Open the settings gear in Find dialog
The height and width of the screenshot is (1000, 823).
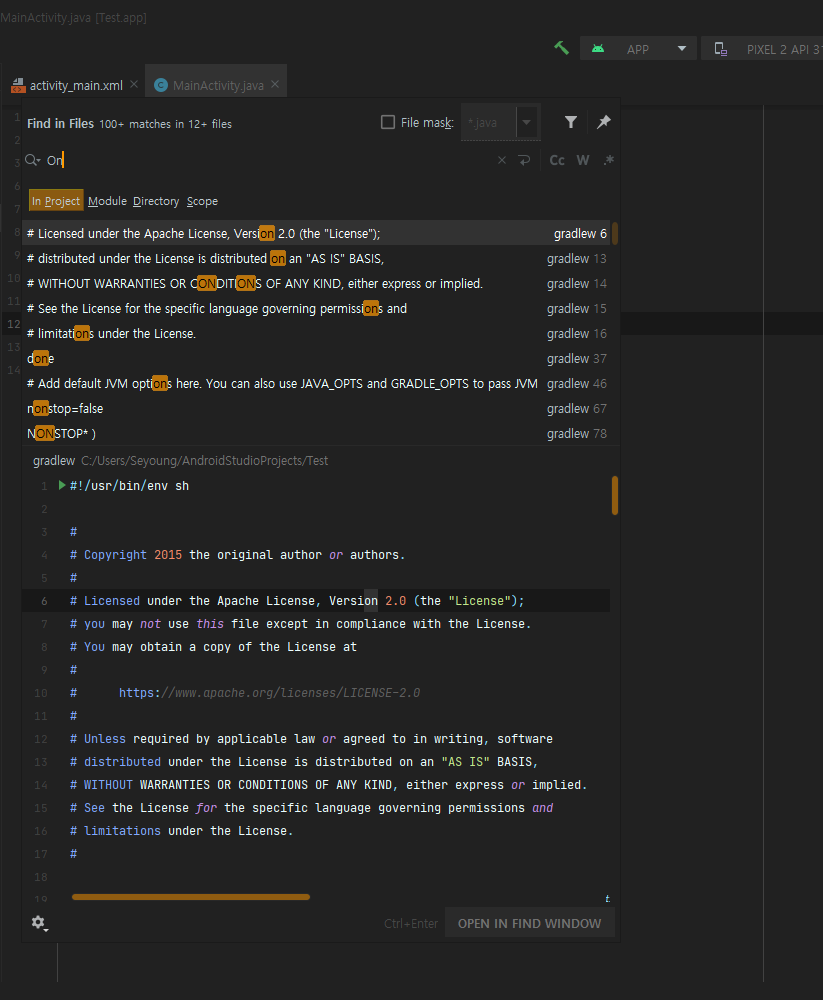(x=39, y=923)
